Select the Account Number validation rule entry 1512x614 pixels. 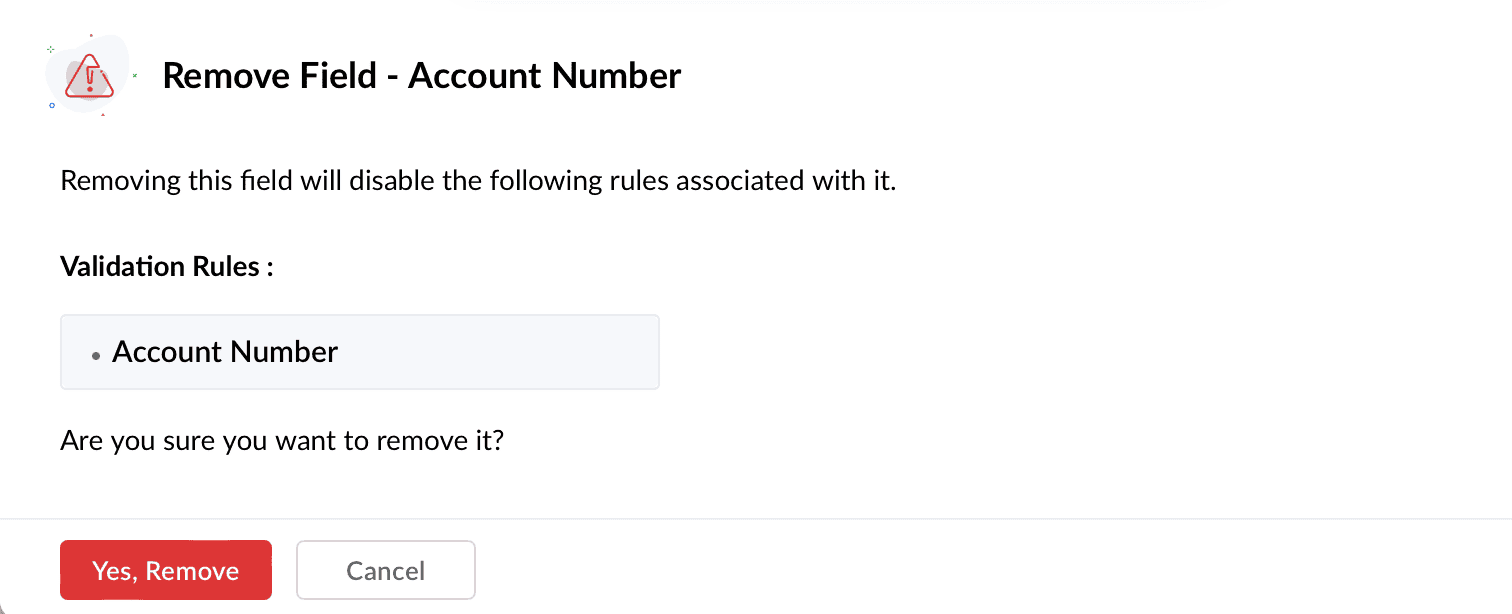tap(225, 352)
